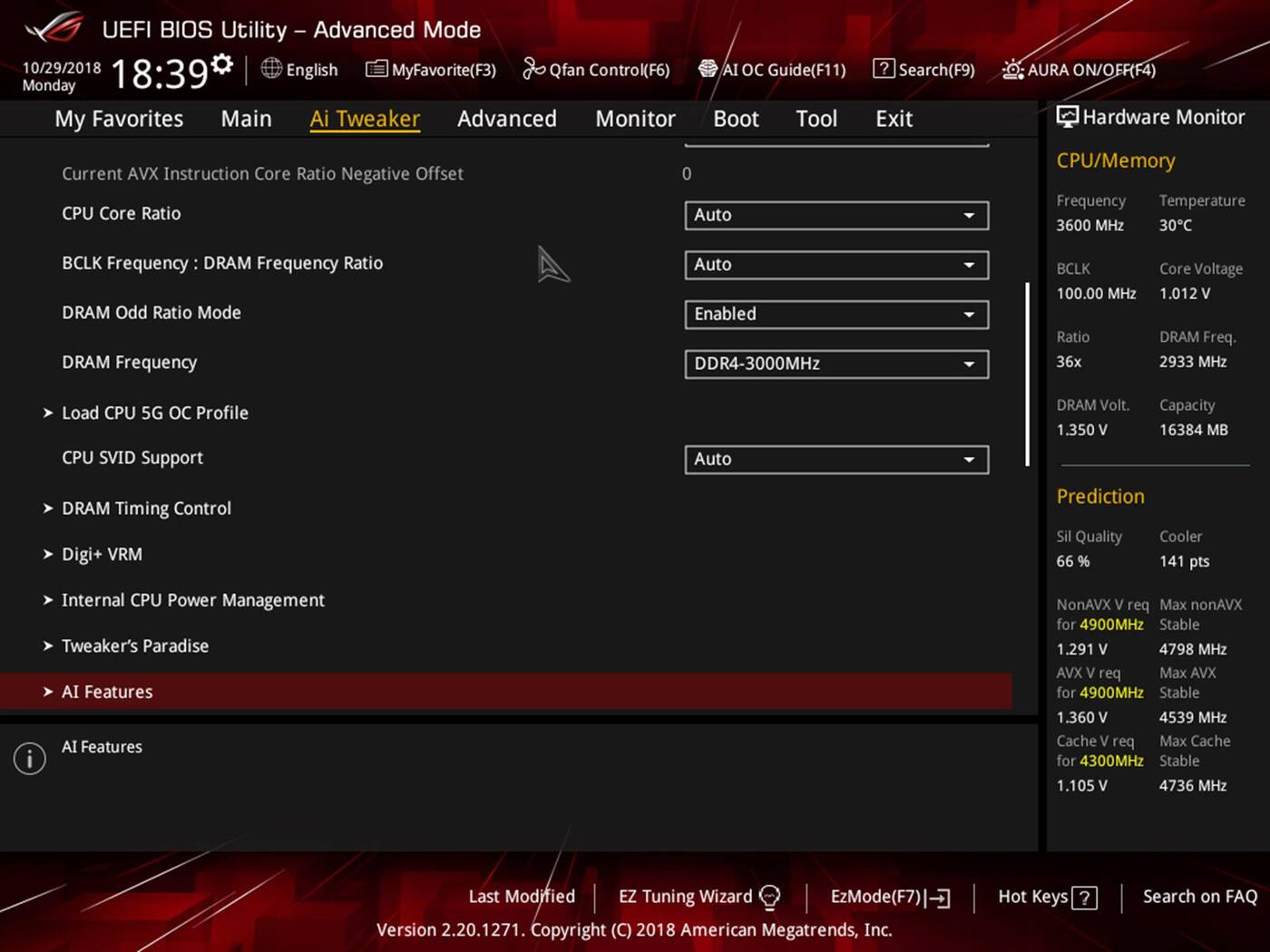Open CPU SVID Support dropdown
1270x952 pixels.
835,460
